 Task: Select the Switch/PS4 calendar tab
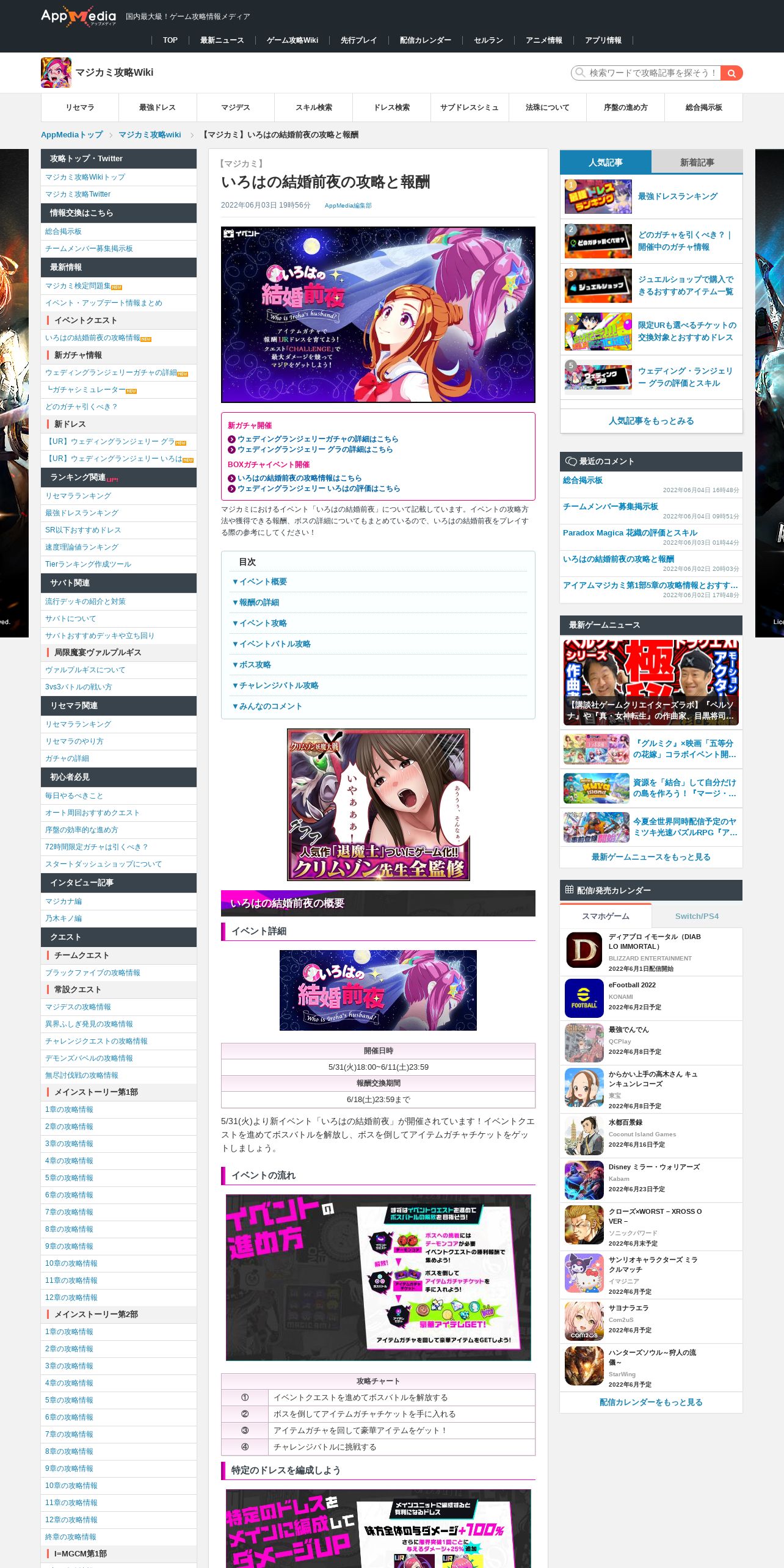coord(697,916)
